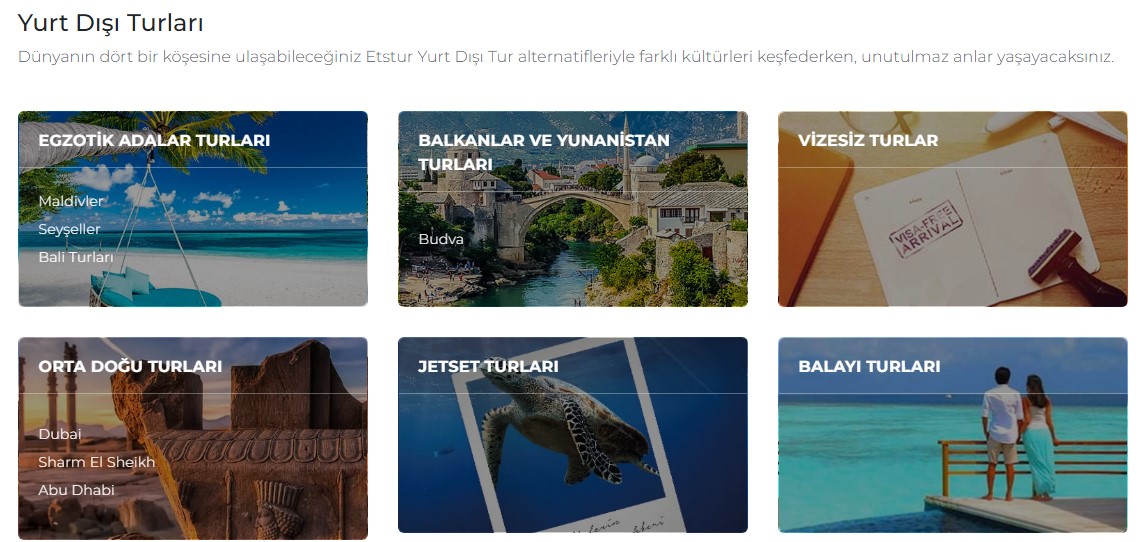This screenshot has width=1145, height=542.
Task: Open the Jetset Turları heading
Action: 489,366
